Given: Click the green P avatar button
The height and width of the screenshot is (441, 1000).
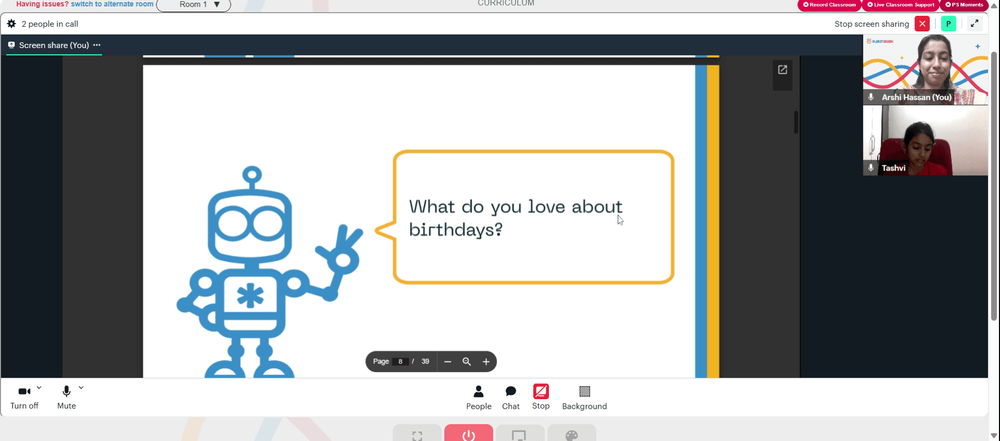Looking at the screenshot, I should [x=948, y=24].
